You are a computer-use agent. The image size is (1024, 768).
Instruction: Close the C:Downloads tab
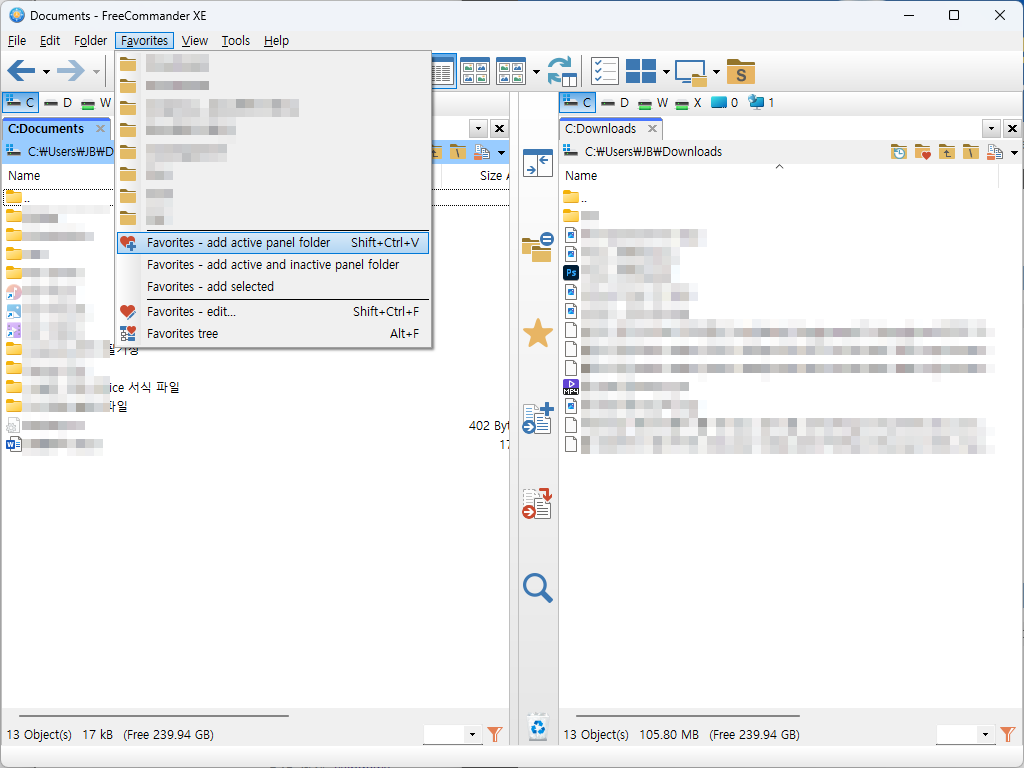[652, 129]
